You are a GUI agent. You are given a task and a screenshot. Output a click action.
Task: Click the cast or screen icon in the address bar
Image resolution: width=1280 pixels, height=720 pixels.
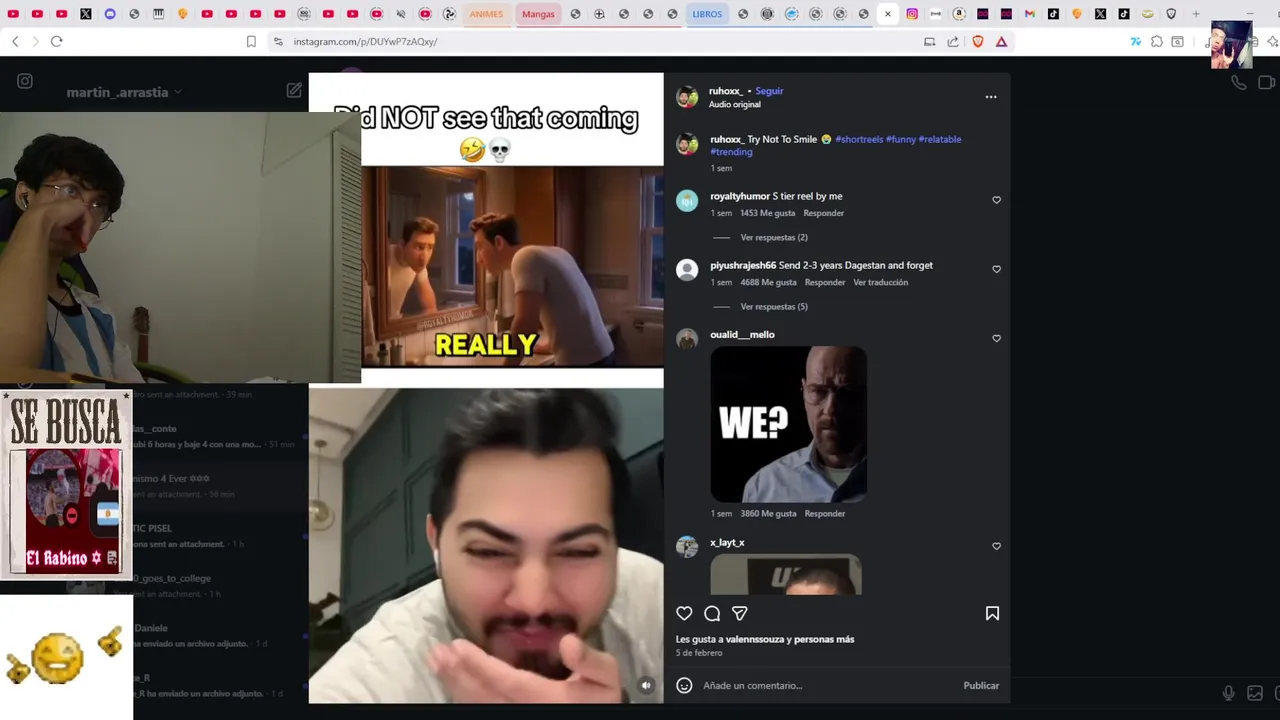tap(929, 41)
